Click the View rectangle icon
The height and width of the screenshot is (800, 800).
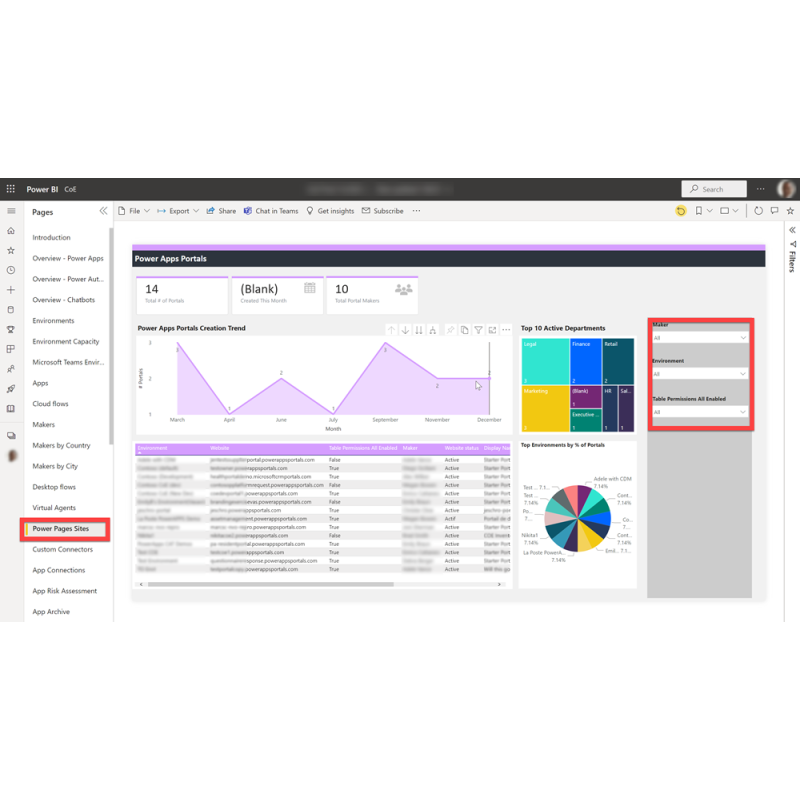[x=724, y=211]
